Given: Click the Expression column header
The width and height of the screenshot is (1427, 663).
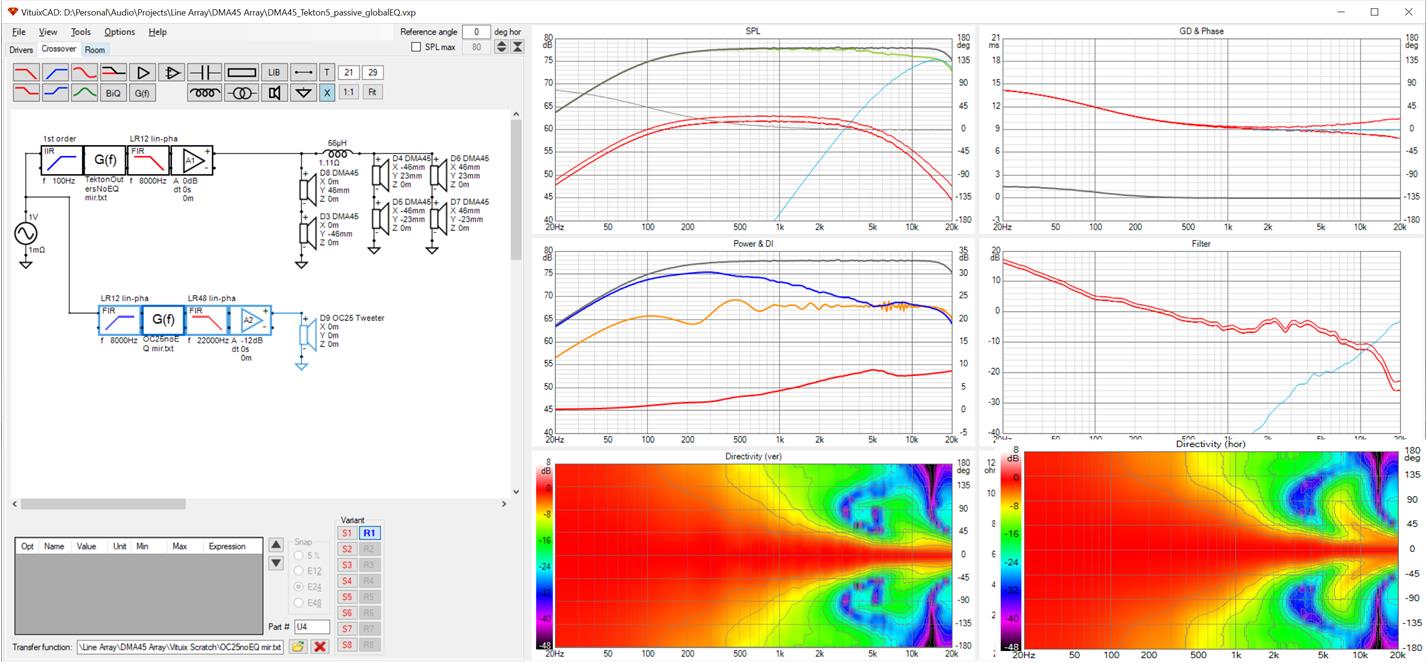Looking at the screenshot, I should (227, 547).
